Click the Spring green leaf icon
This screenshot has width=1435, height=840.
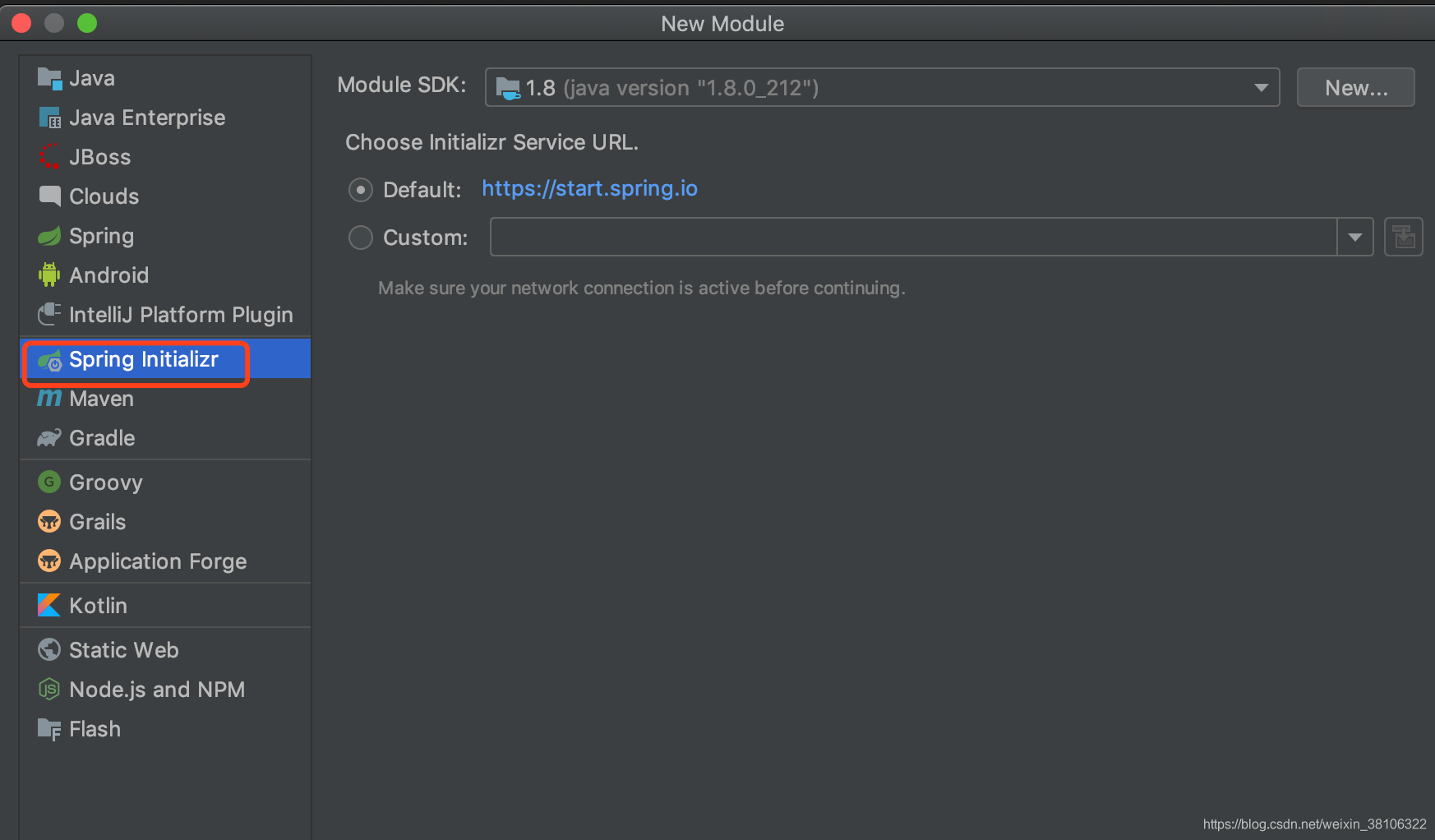click(x=49, y=236)
